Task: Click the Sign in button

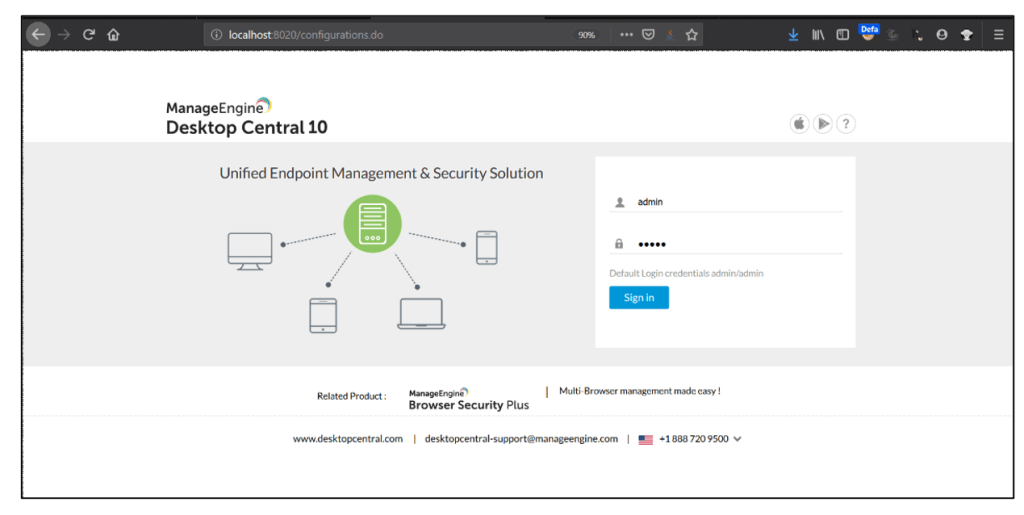Action: point(639,298)
